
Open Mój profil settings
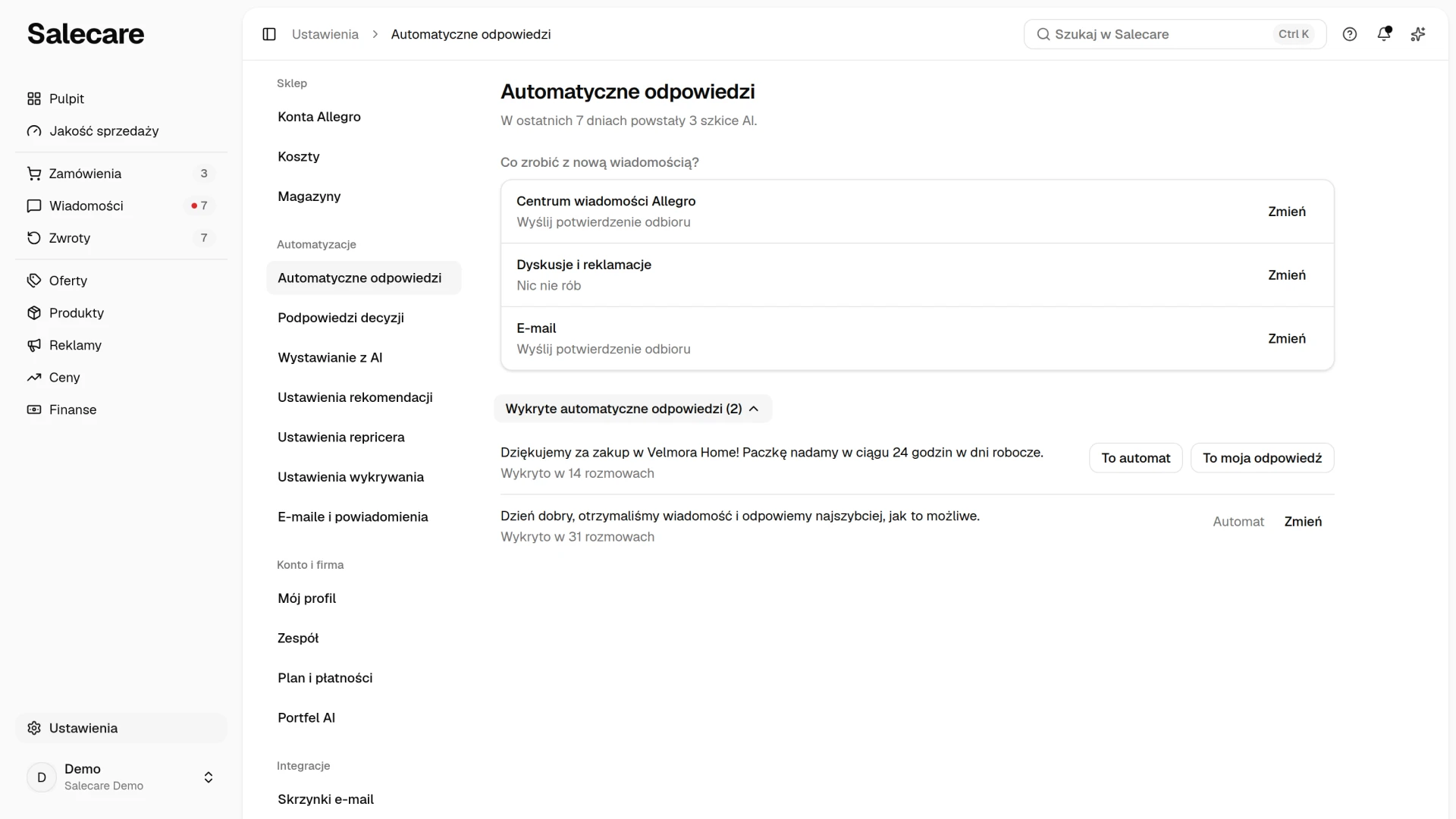[x=364, y=598]
